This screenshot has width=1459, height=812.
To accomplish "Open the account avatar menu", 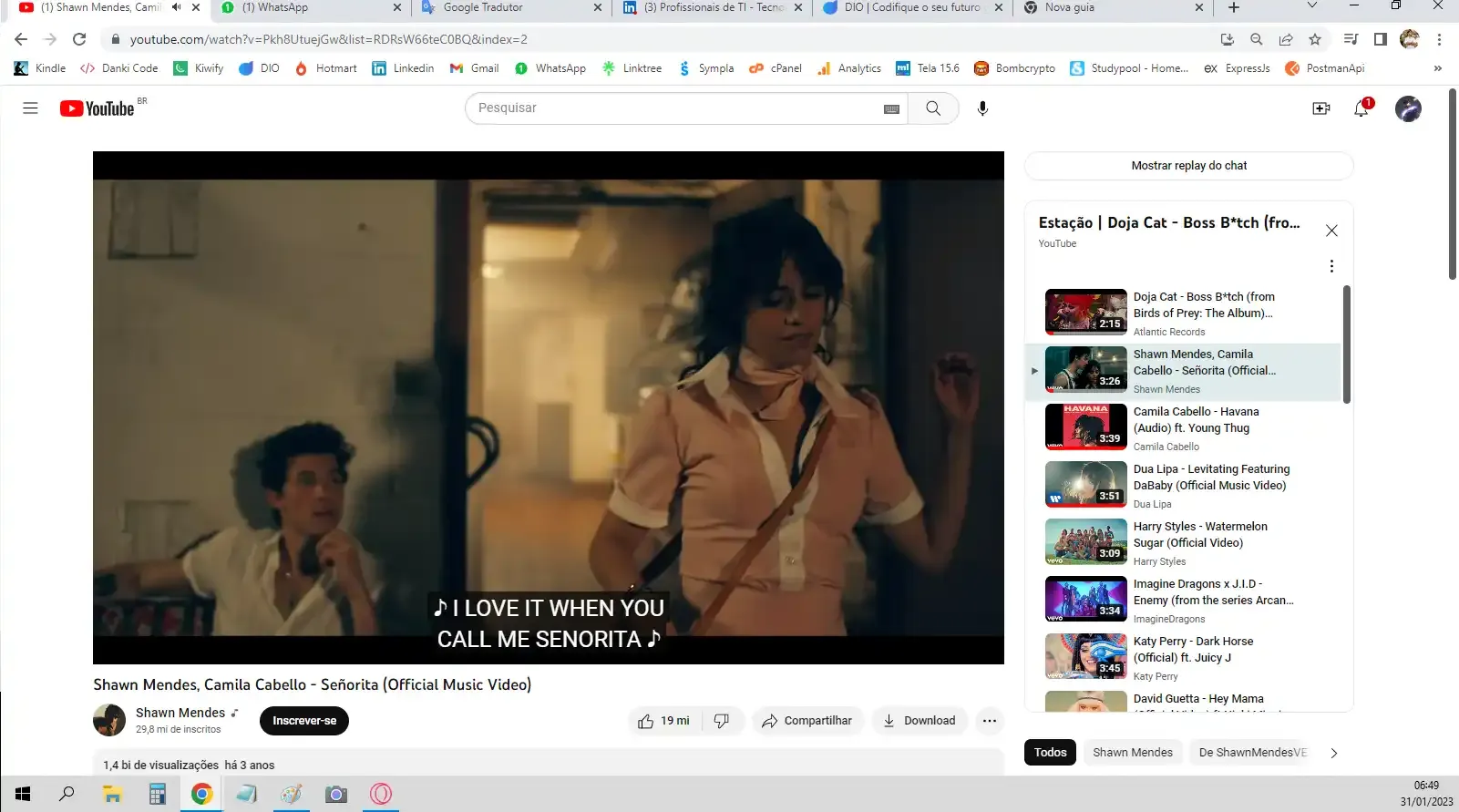I will click(x=1408, y=108).
